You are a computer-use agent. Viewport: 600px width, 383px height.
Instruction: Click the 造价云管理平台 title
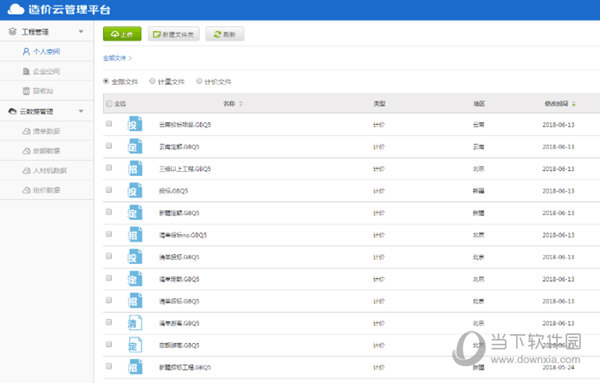pos(69,10)
